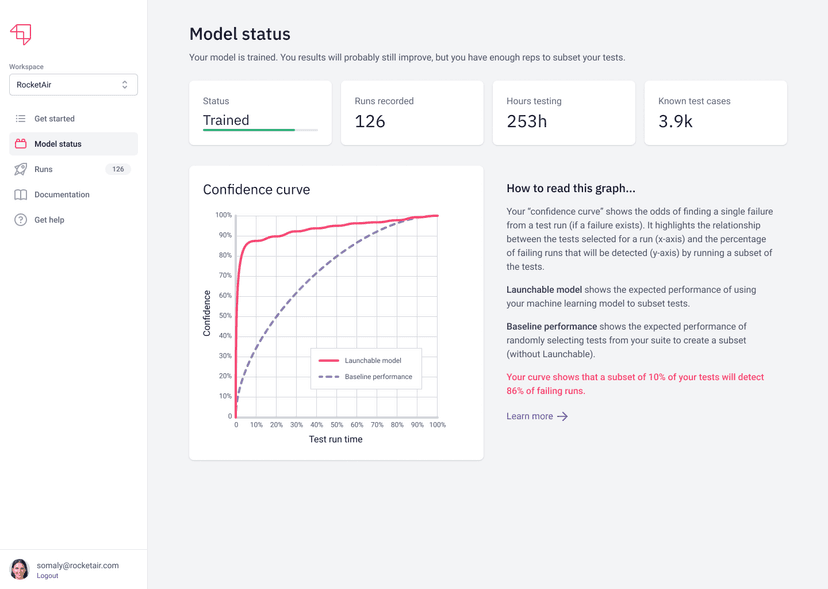Viewport: 828px width, 589px height.
Task: Open the somaly profile avatar
Action: point(19,570)
